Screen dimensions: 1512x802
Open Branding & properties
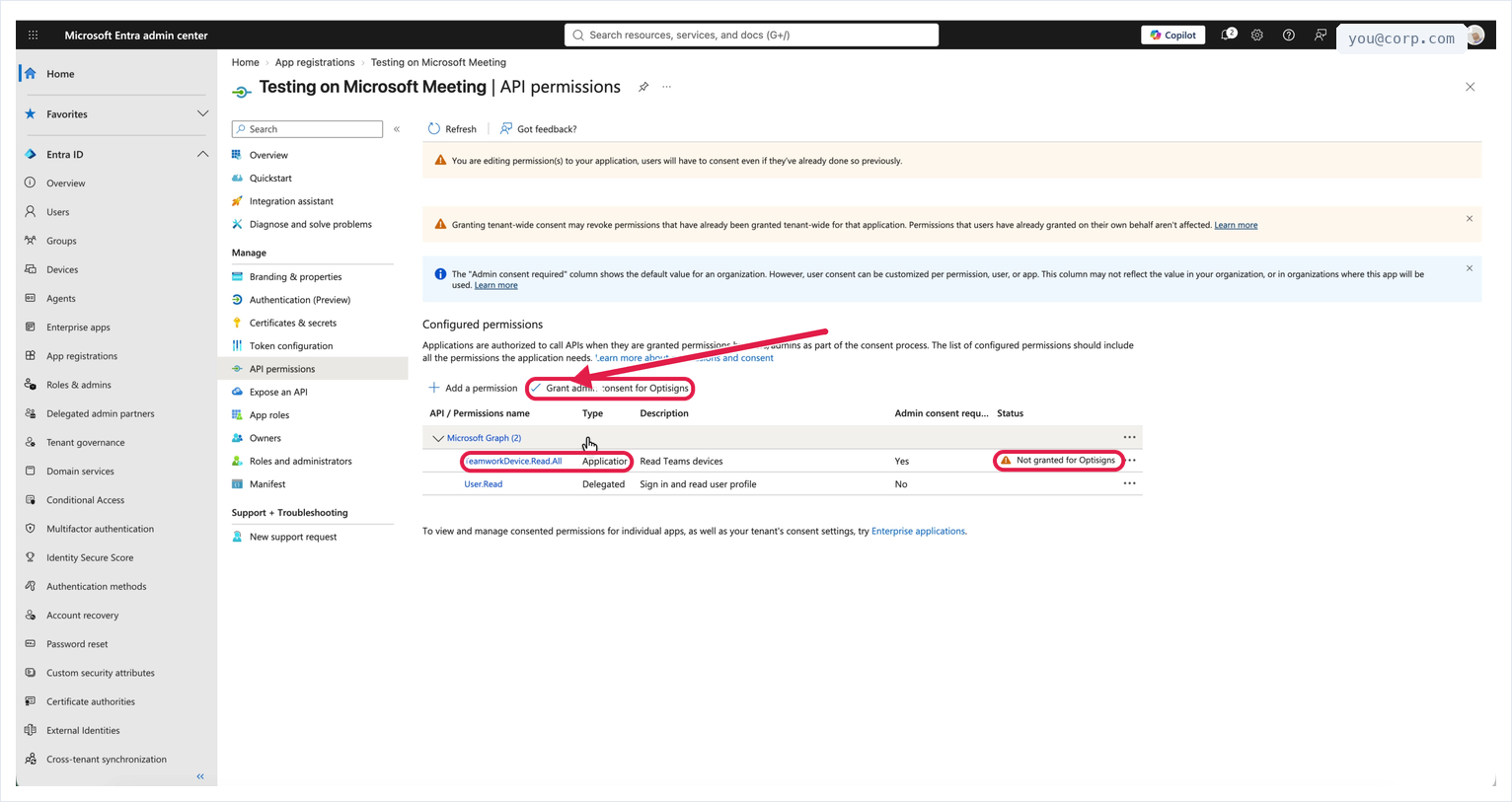coord(295,277)
